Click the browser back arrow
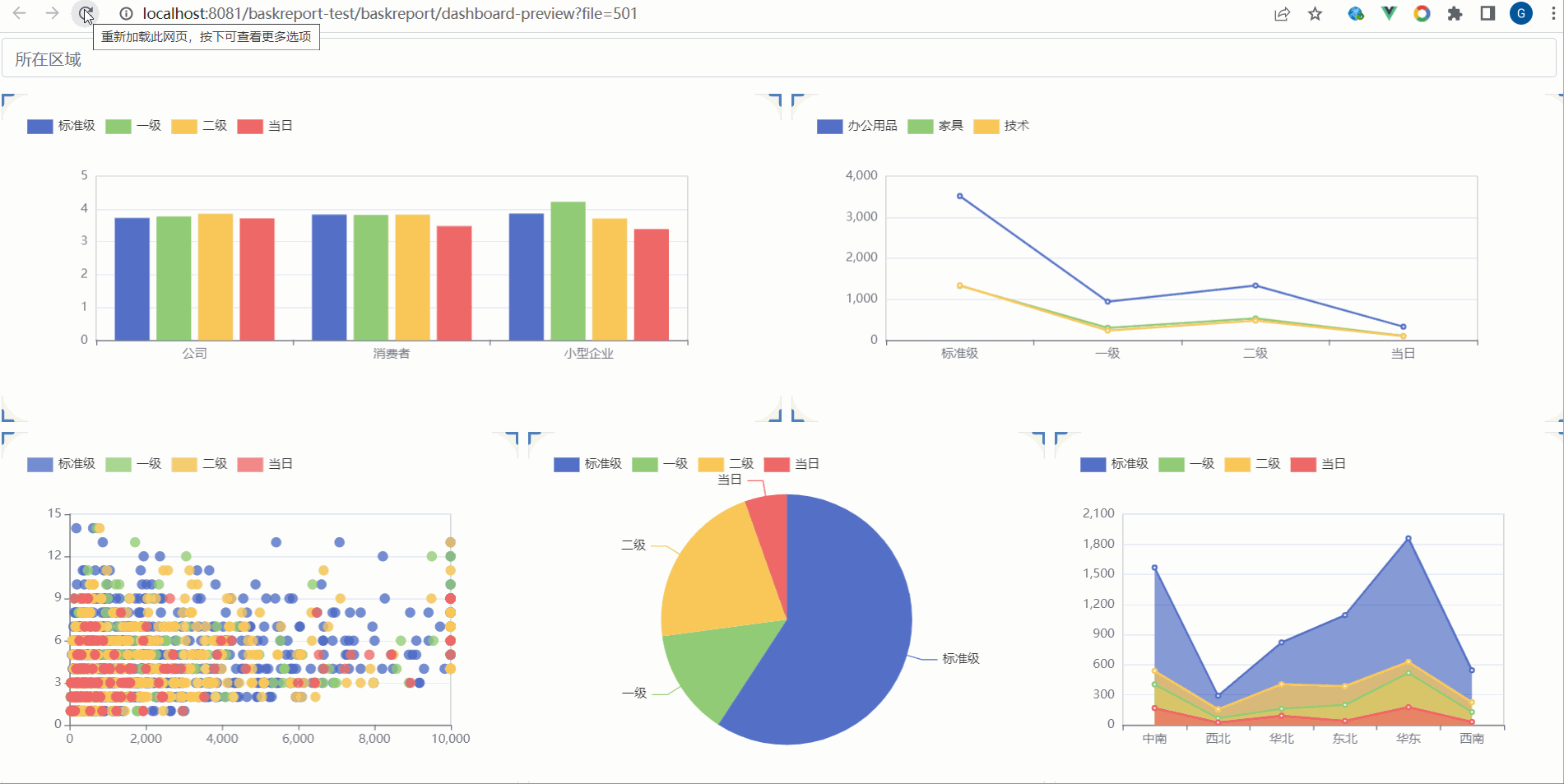Screen dimensions: 1564x784 [x=20, y=13]
